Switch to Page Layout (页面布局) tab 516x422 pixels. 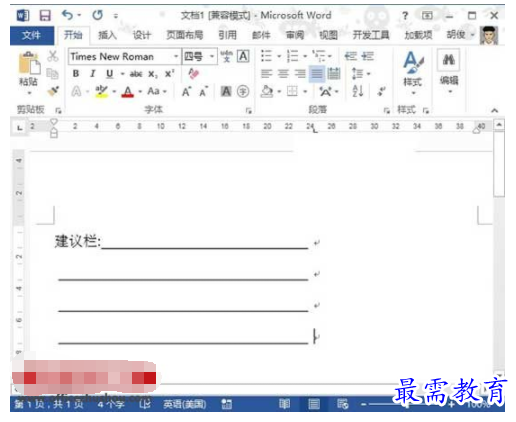pyautogui.click(x=185, y=35)
